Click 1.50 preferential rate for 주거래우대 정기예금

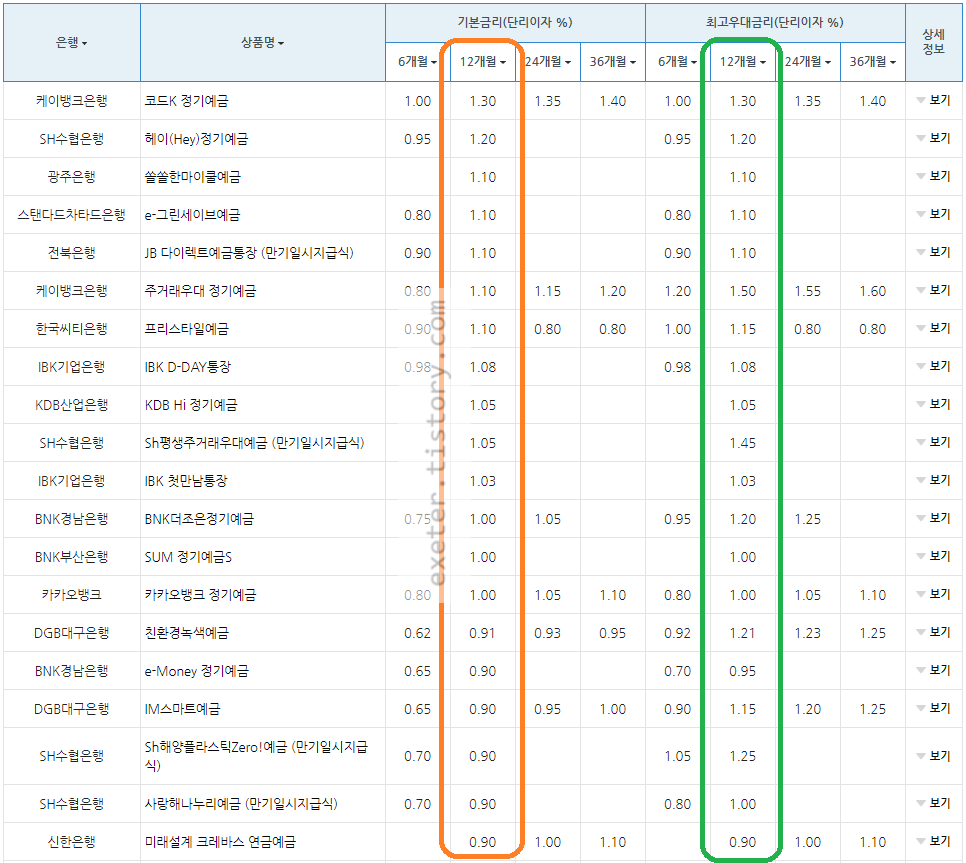point(742,291)
